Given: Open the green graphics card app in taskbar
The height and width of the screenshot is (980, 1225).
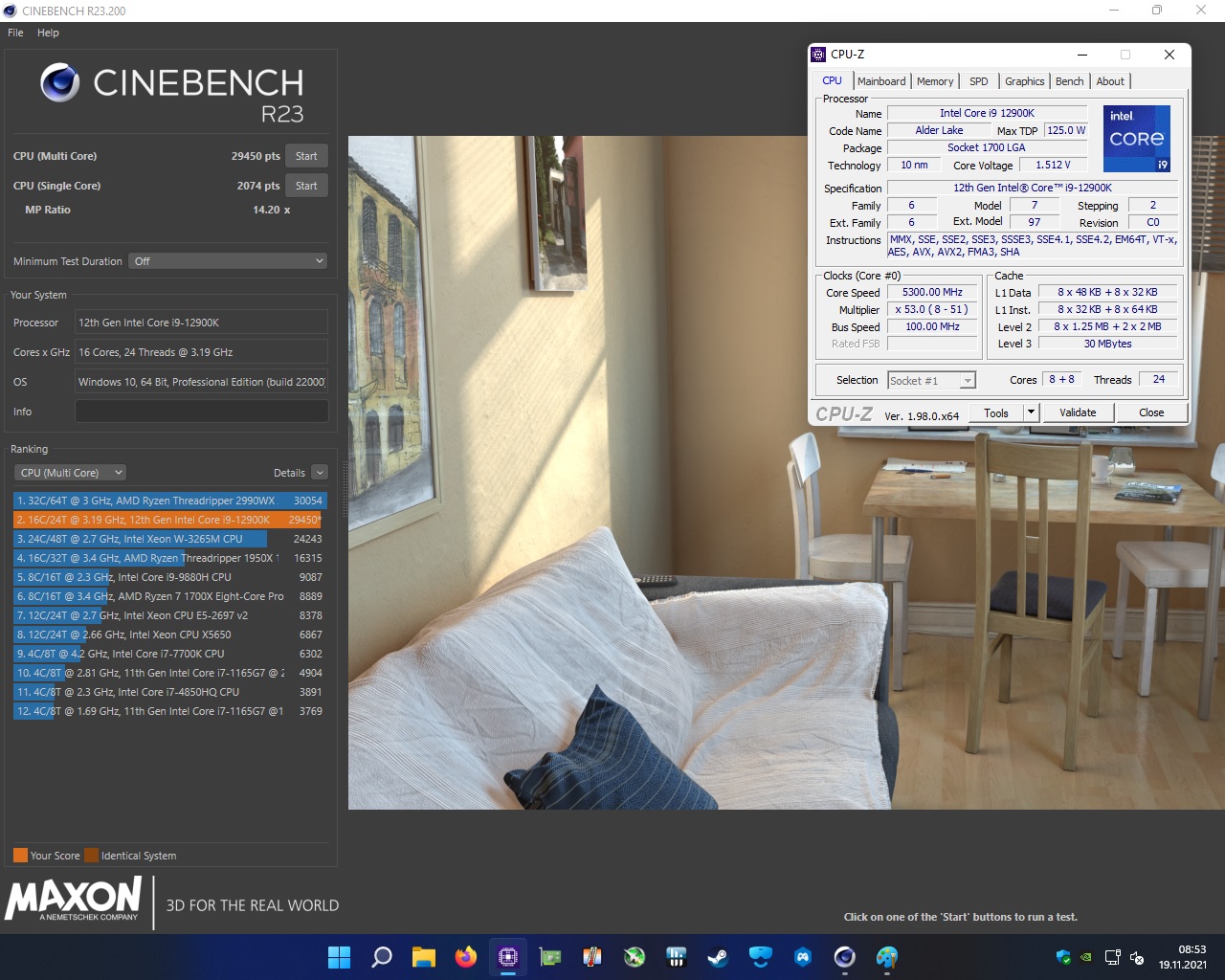Looking at the screenshot, I should [550, 957].
